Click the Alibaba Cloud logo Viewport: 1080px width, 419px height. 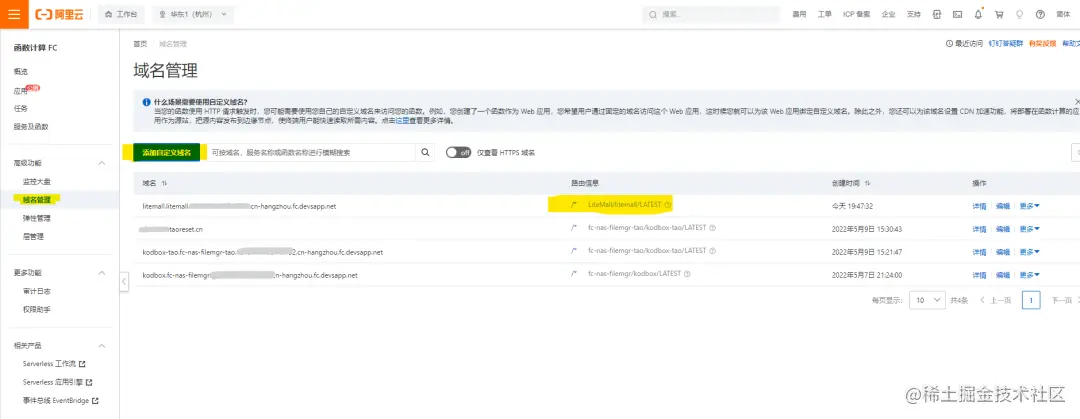coord(59,14)
